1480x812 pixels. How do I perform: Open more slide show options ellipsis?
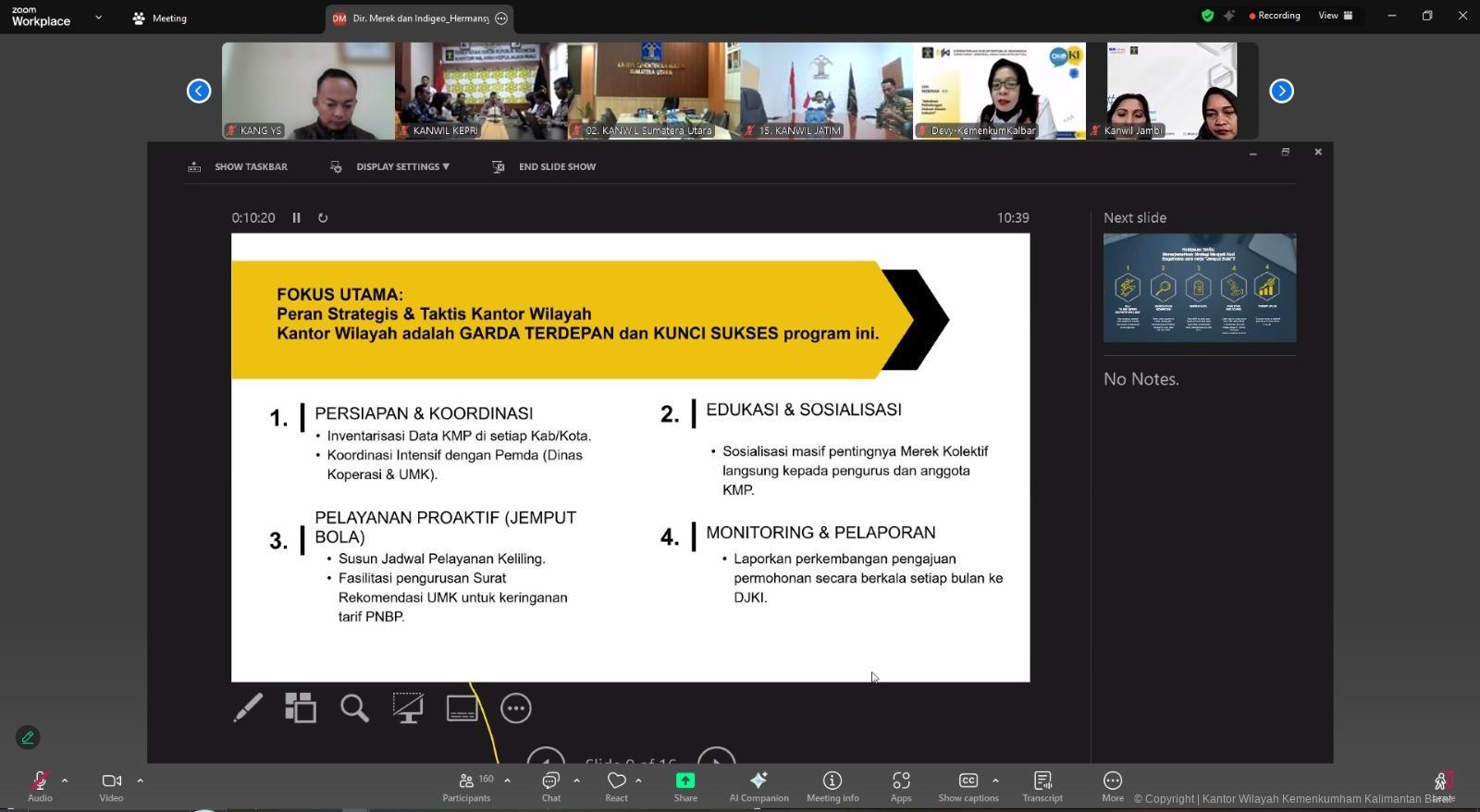click(515, 708)
